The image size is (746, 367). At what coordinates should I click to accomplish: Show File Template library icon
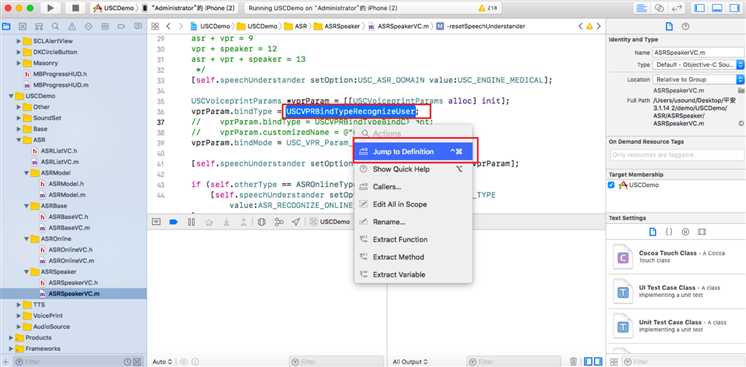tap(653, 232)
